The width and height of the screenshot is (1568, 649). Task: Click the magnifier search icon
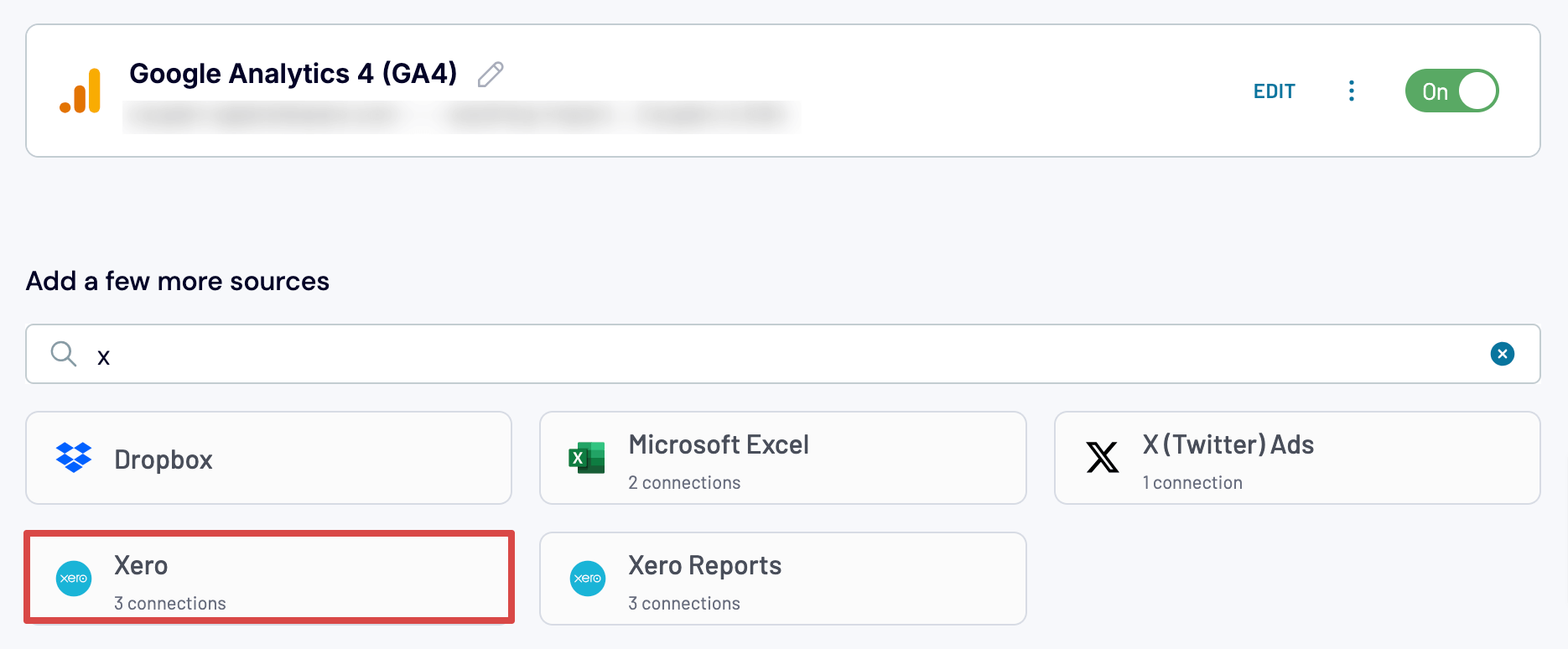click(x=64, y=354)
